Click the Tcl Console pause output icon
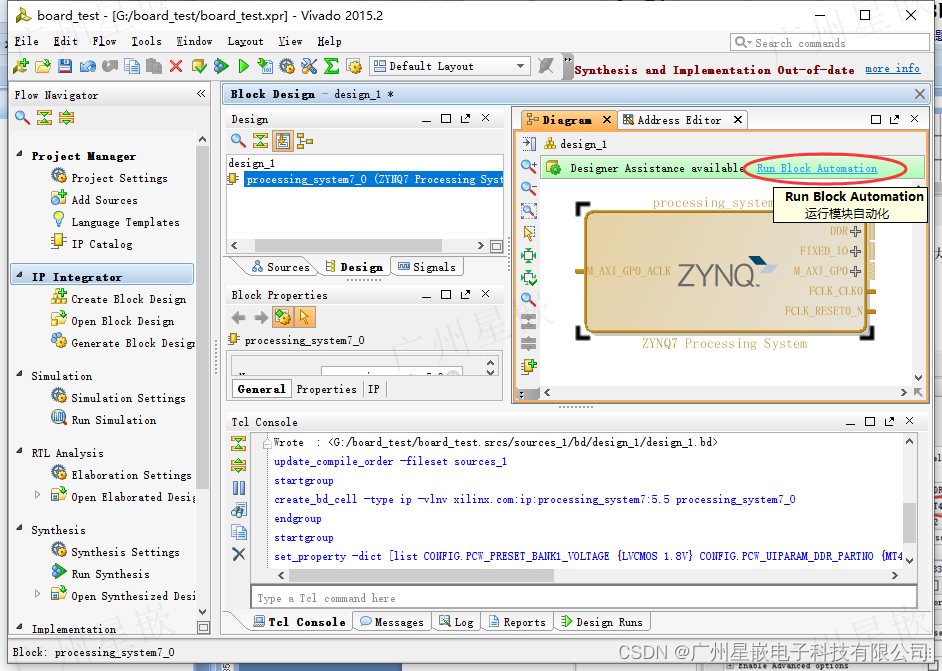 pos(239,488)
